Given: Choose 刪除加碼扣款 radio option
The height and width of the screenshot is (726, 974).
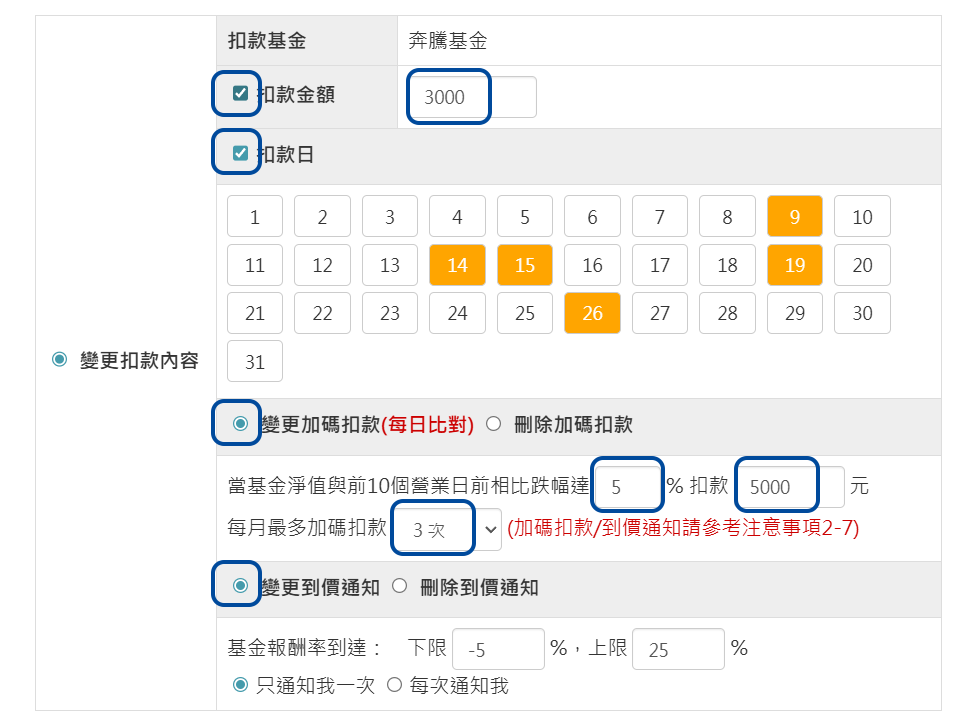Looking at the screenshot, I should coord(493,423).
